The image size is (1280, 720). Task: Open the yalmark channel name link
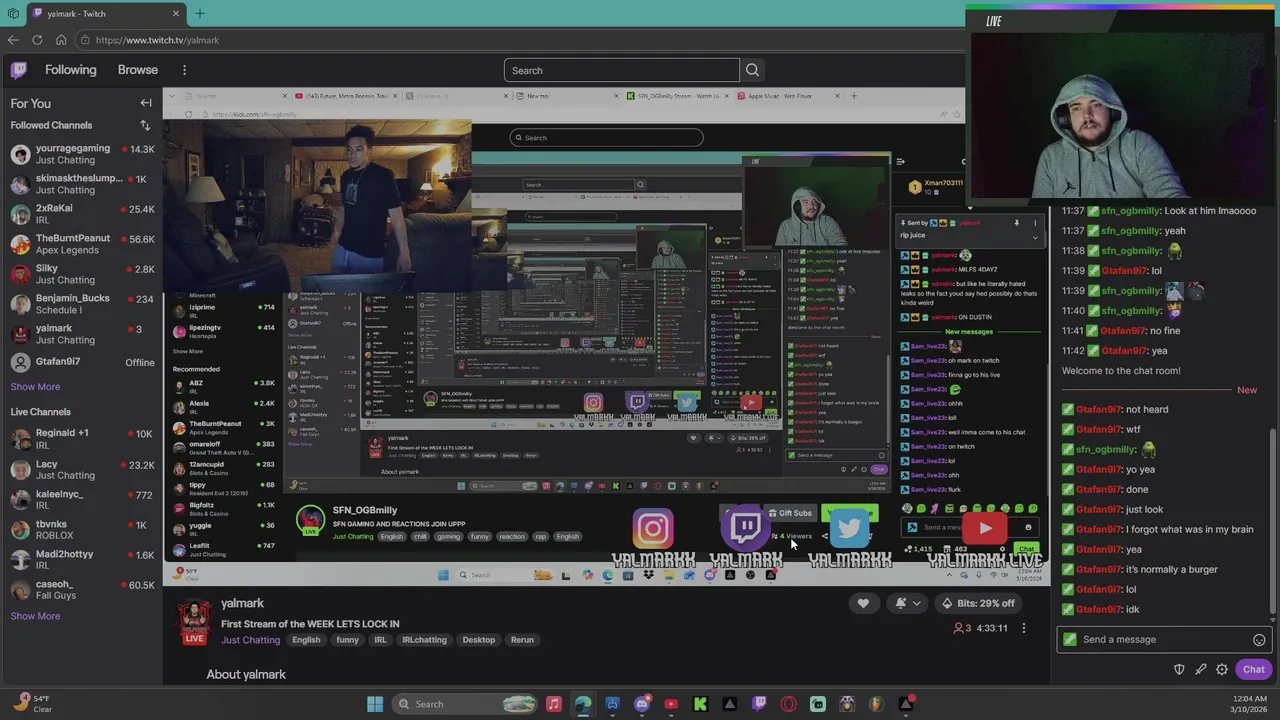tap(242, 603)
